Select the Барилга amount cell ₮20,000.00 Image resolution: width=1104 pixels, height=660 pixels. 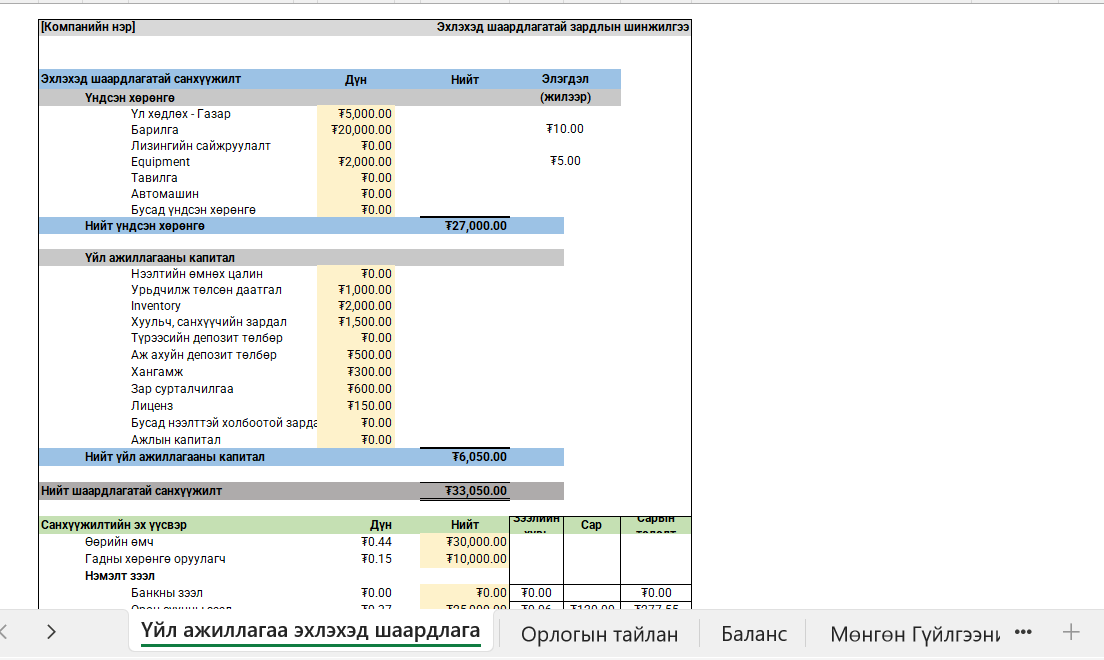coord(356,130)
